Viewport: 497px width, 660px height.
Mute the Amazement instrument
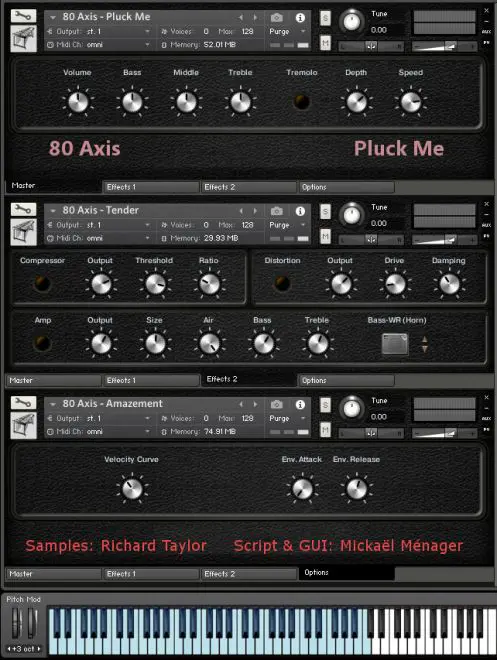point(325,429)
